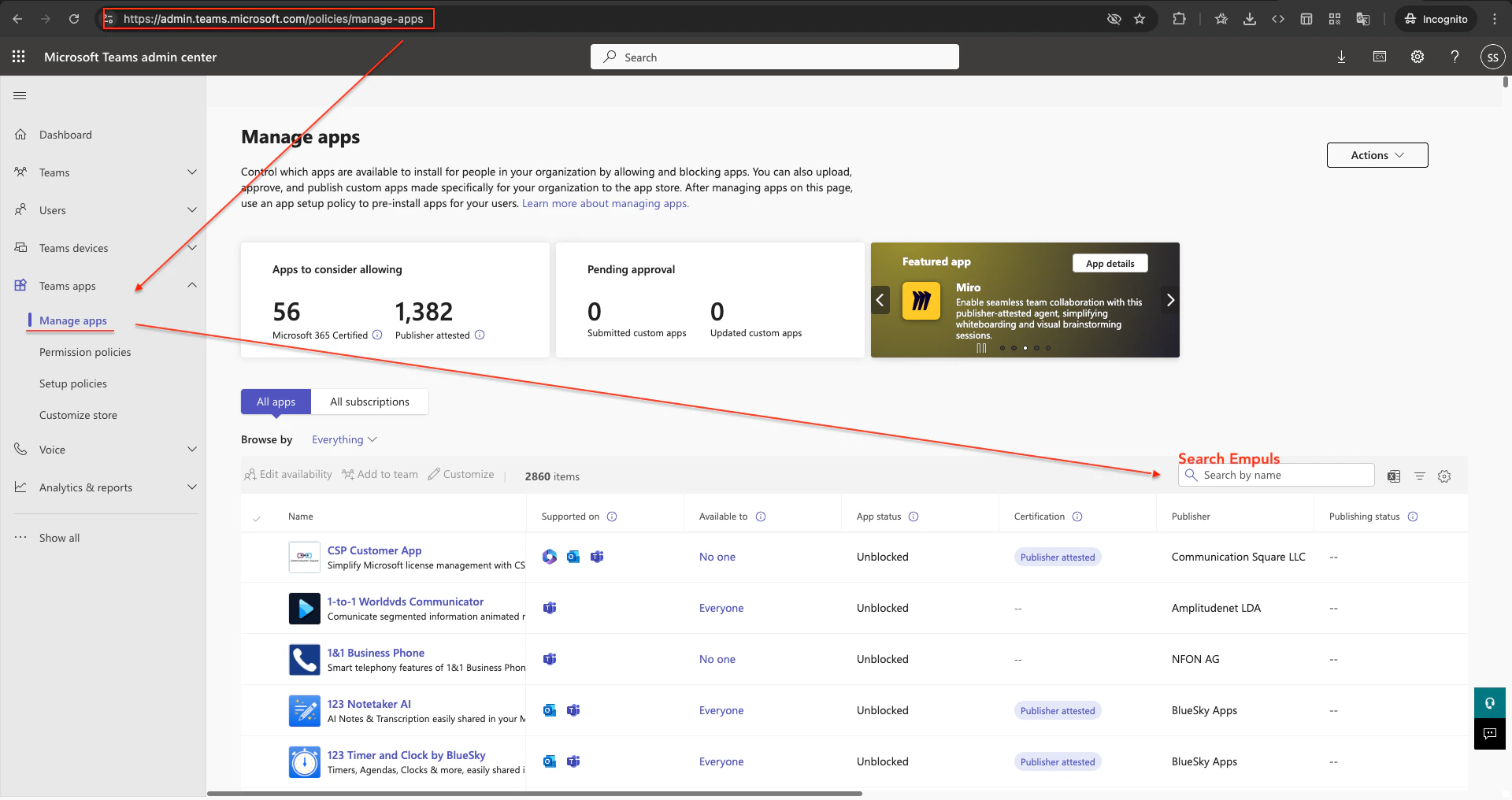Open the 1&1 Business Phone link
The width and height of the screenshot is (1512, 800).
point(376,653)
